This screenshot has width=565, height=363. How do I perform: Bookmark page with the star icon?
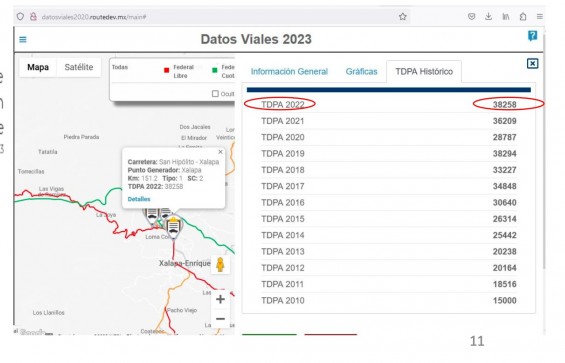tap(402, 17)
